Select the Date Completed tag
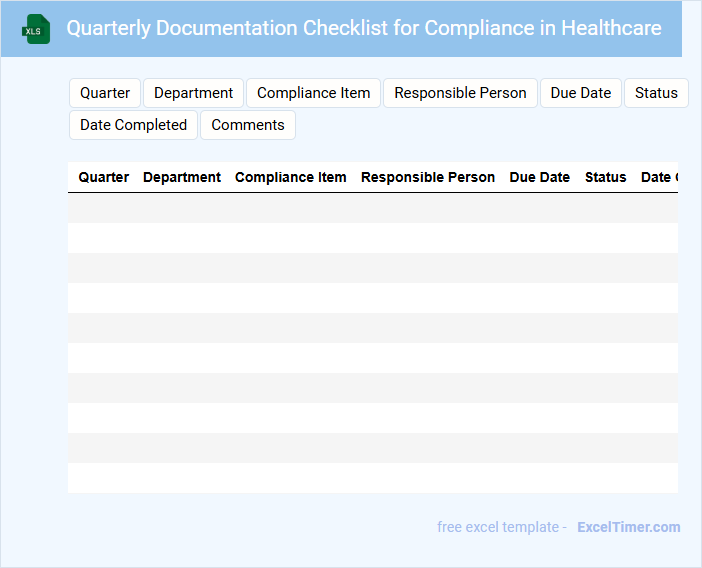Viewport: 702px width, 568px height. 133,125
